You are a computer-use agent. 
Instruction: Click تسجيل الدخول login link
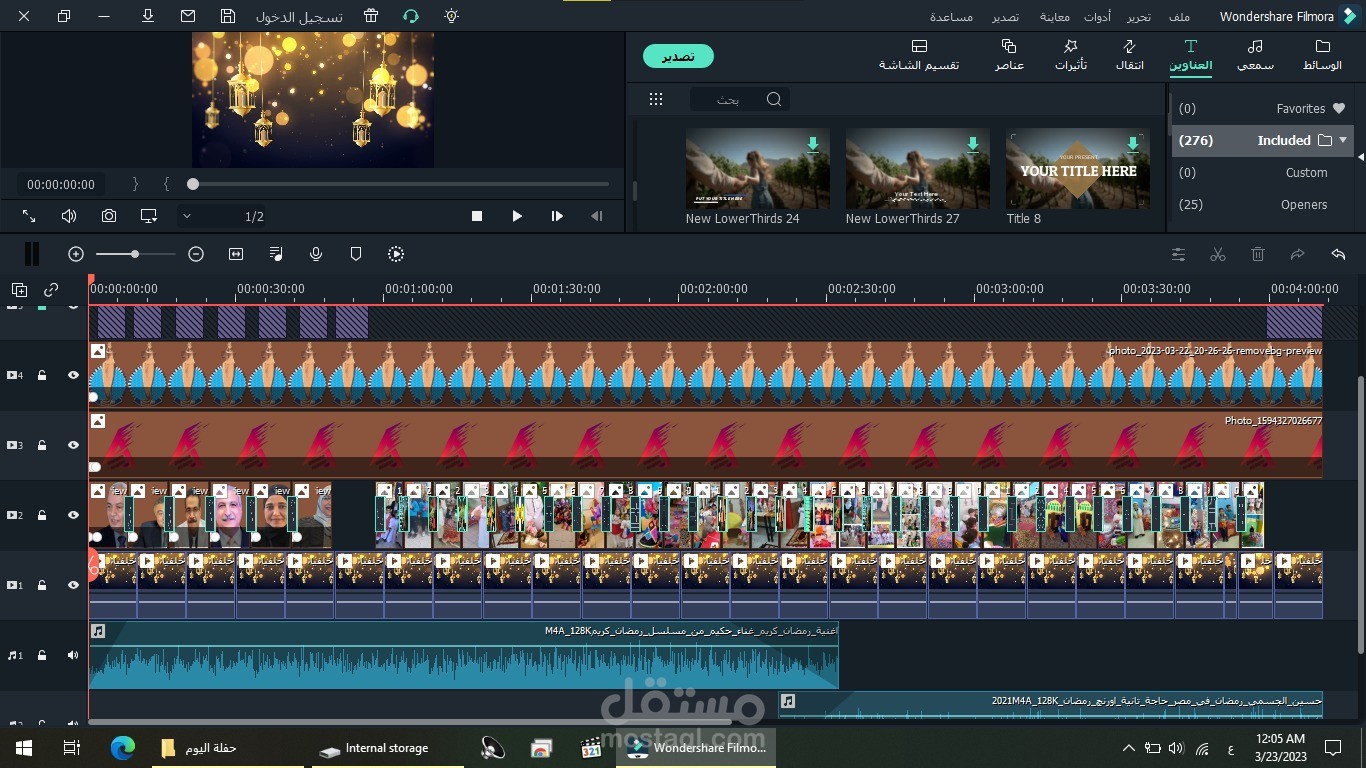click(299, 17)
